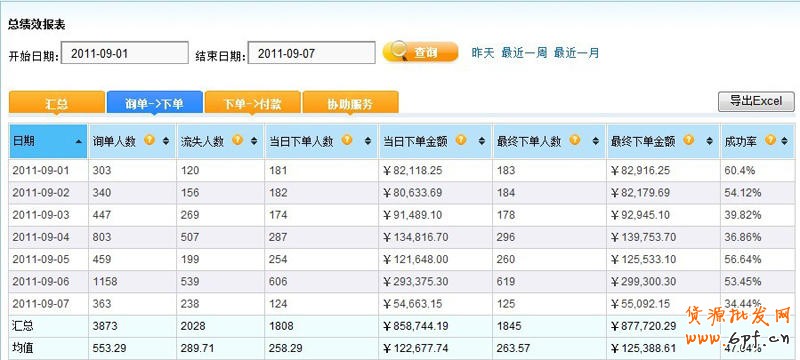800x360 pixels.
Task: Click help icon next to 最终下单人数
Action: tap(574, 139)
